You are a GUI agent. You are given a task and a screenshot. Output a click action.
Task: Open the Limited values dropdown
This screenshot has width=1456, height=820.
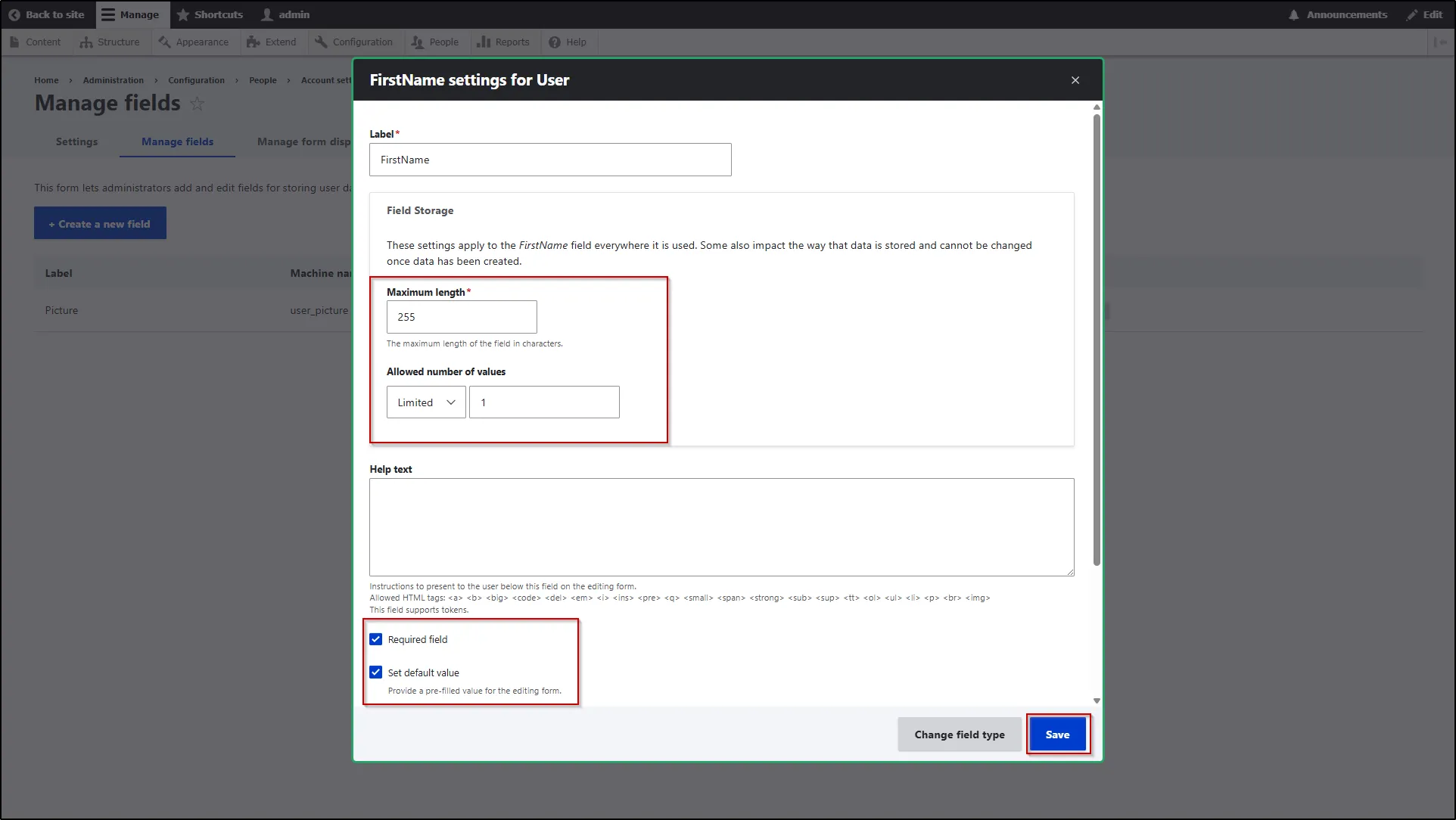point(425,402)
